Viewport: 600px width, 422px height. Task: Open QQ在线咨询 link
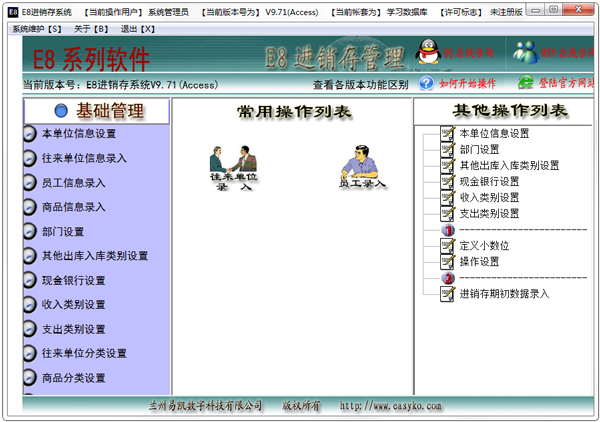468,53
